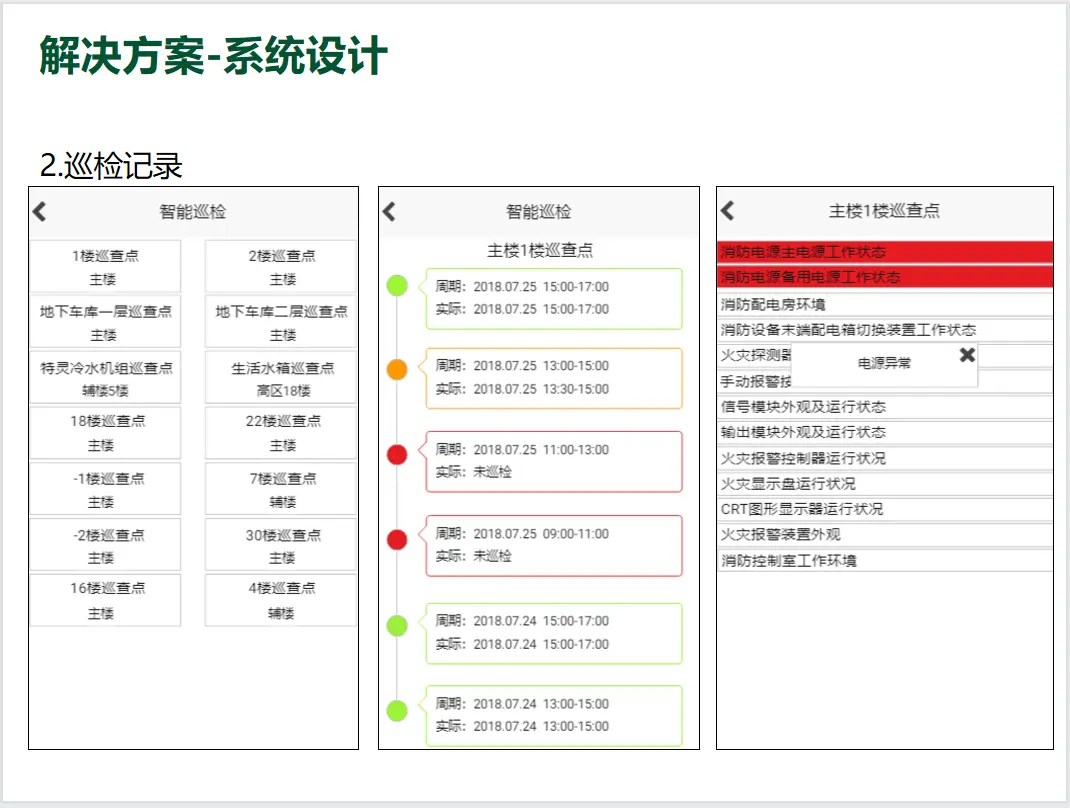Click the partly covered 火灾探测 row
The height and width of the screenshot is (808, 1070).
[755, 356]
